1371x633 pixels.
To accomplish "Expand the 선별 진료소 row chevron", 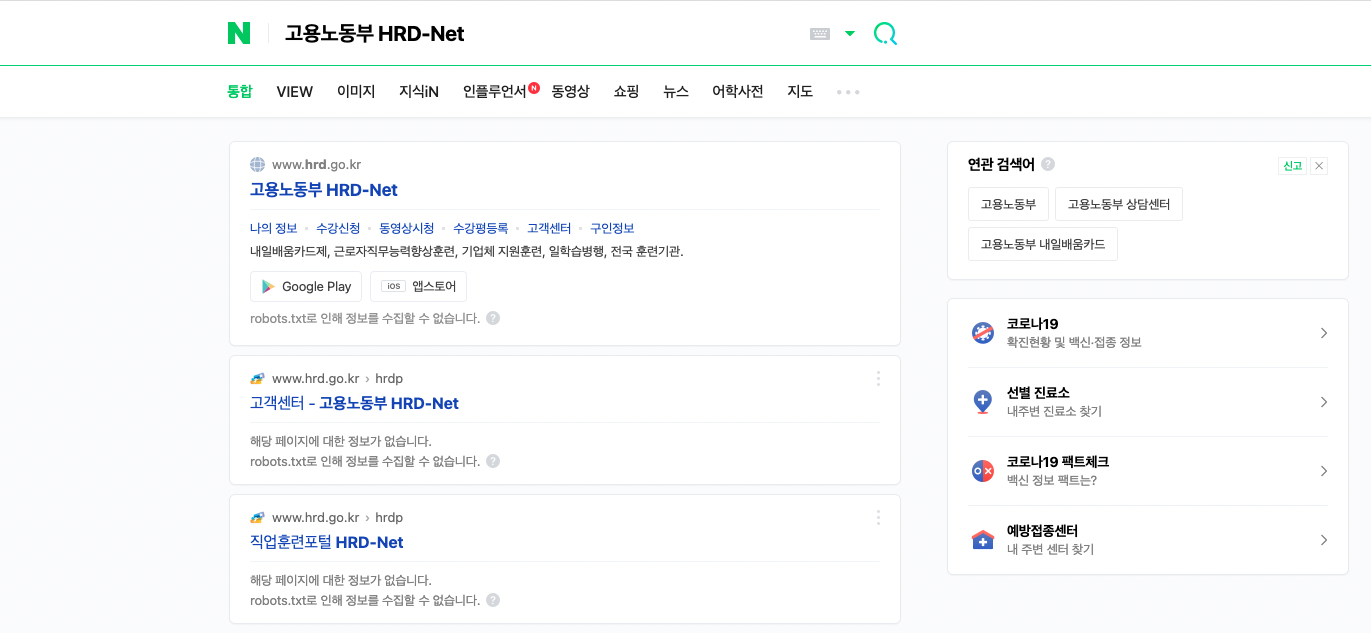I will (1323, 402).
